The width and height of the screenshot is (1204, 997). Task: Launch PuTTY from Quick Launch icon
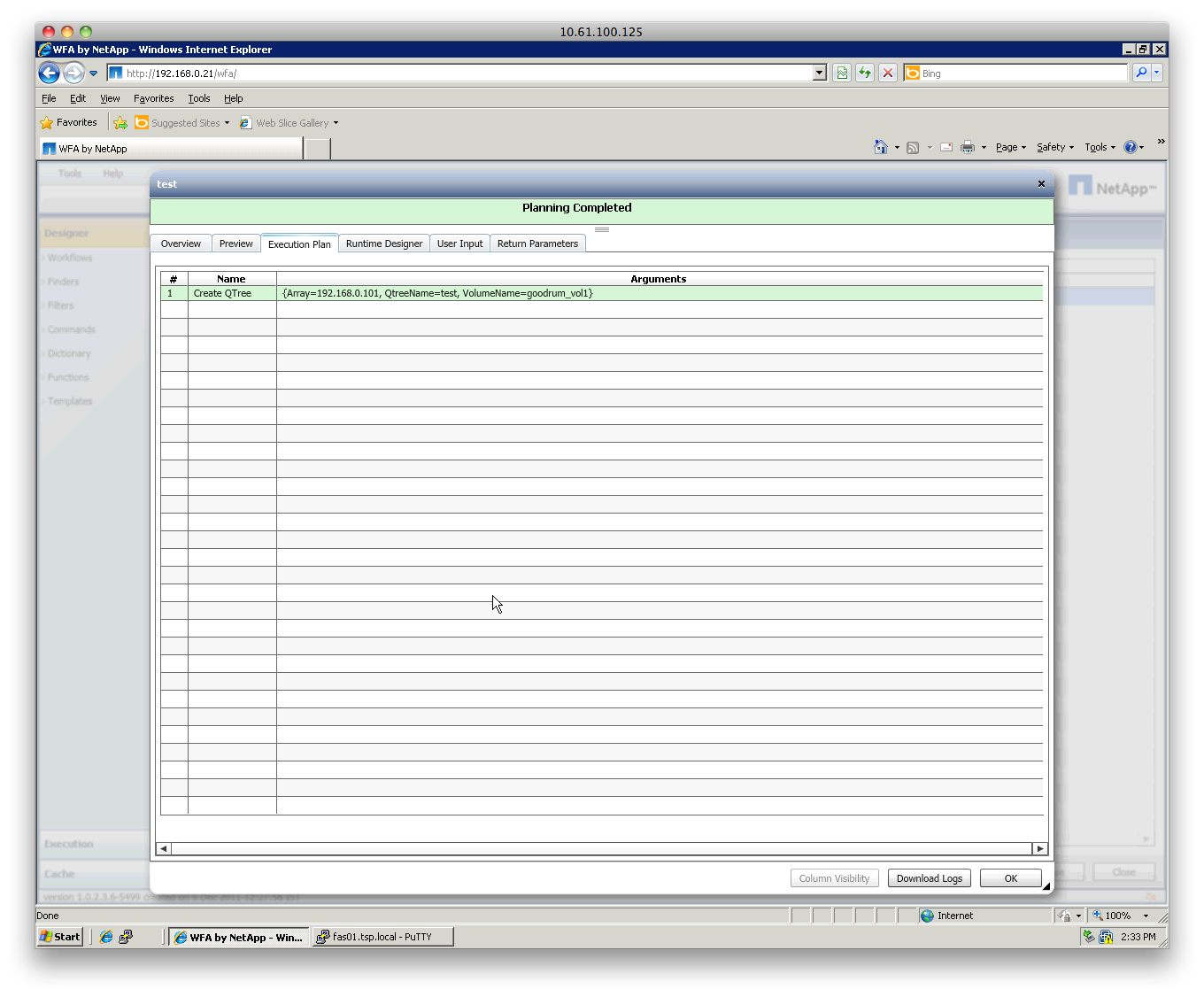(x=126, y=937)
